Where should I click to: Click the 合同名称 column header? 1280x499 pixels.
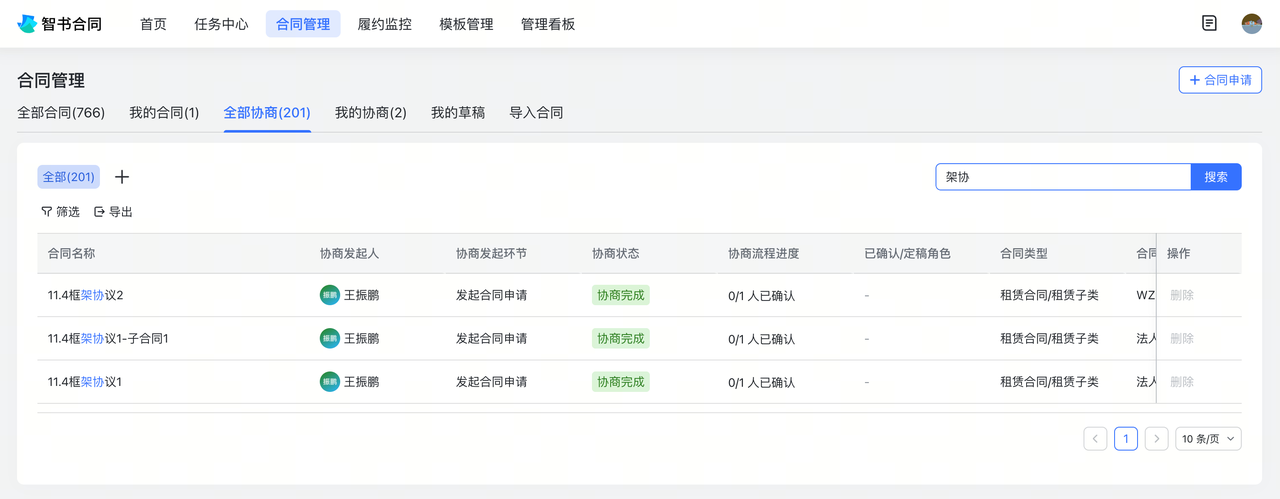pos(71,253)
